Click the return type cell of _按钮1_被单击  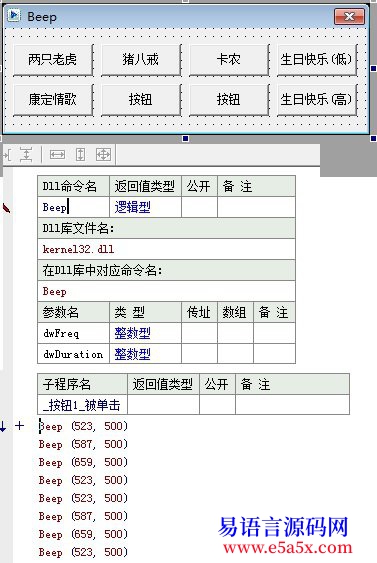[x=163, y=405]
